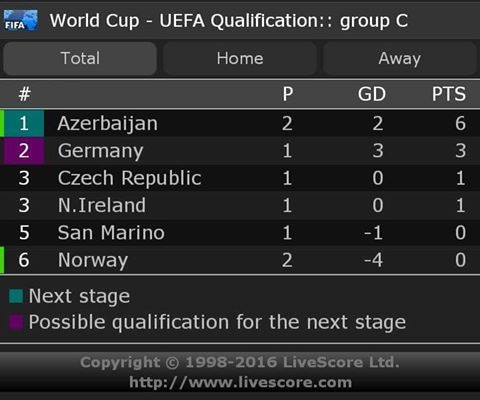Open the Germany team entry
The height and width of the screenshot is (400, 480).
coord(240,151)
